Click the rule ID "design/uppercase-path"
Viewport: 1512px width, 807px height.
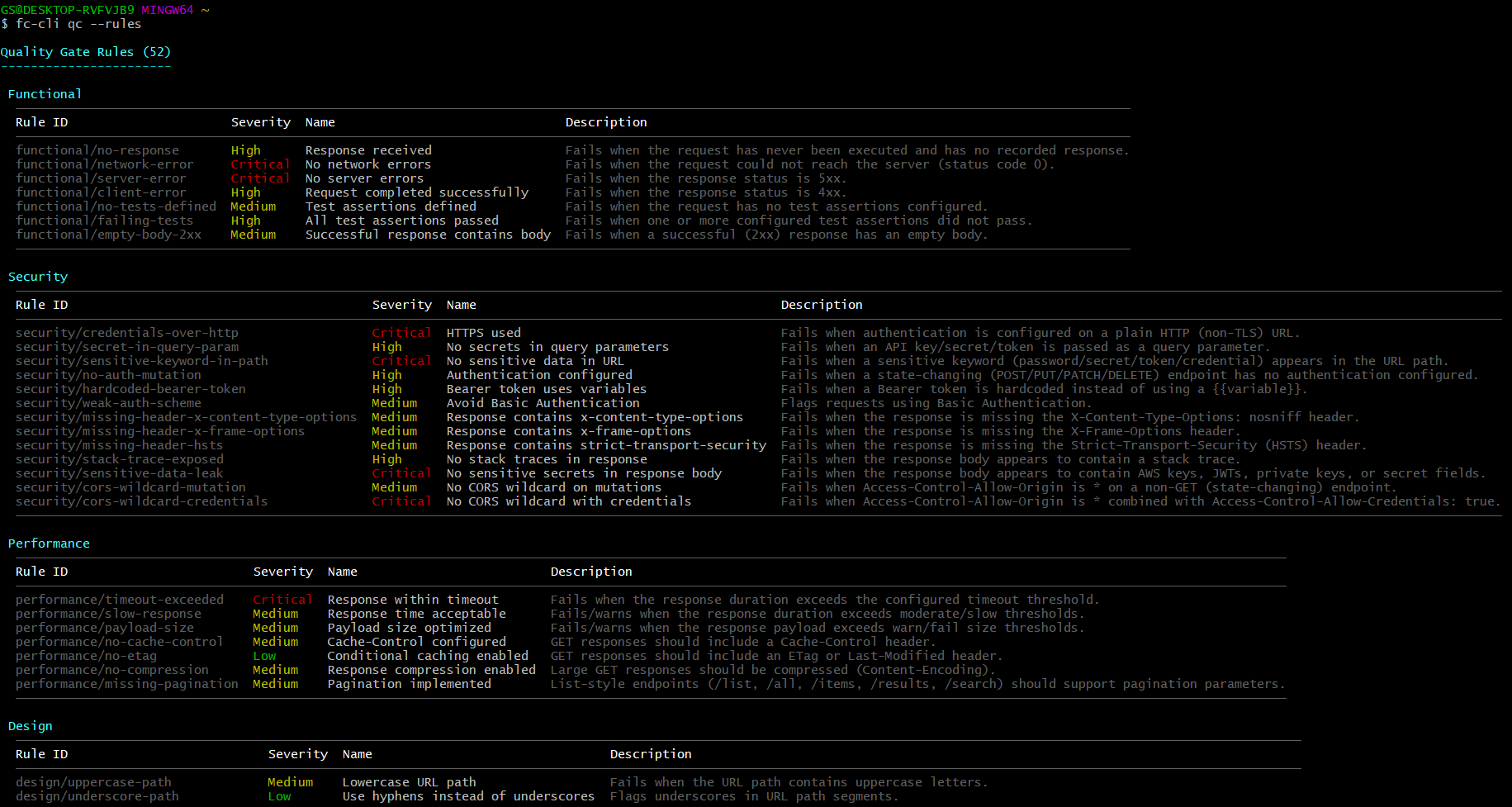93,782
